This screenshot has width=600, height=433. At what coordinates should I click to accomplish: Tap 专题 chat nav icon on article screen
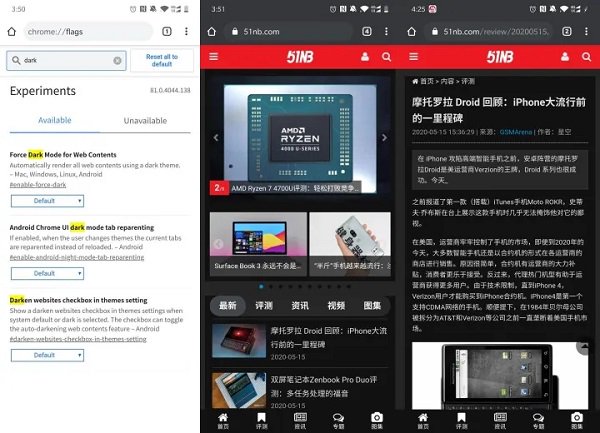click(538, 421)
